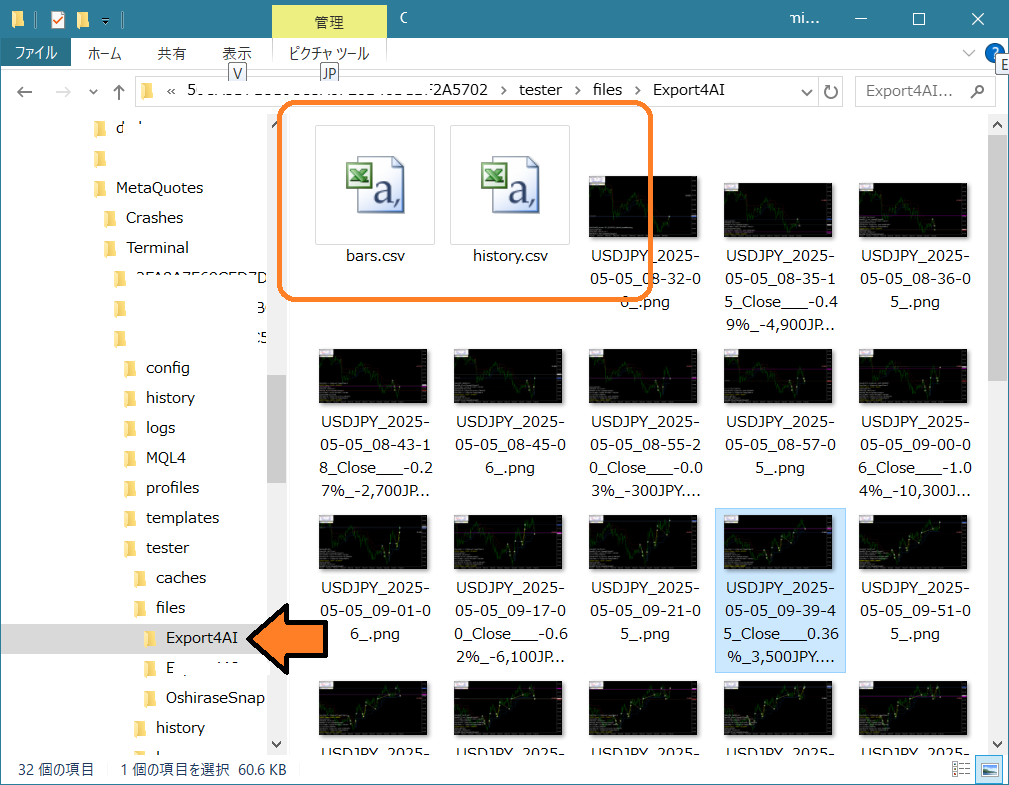
Task: Click the File Explorer folder icon in title bar
Action: coord(18,20)
